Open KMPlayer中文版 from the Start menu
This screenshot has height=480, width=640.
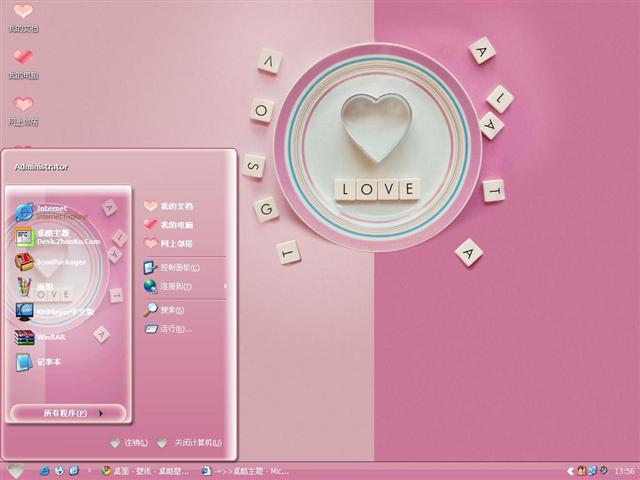tap(55, 312)
